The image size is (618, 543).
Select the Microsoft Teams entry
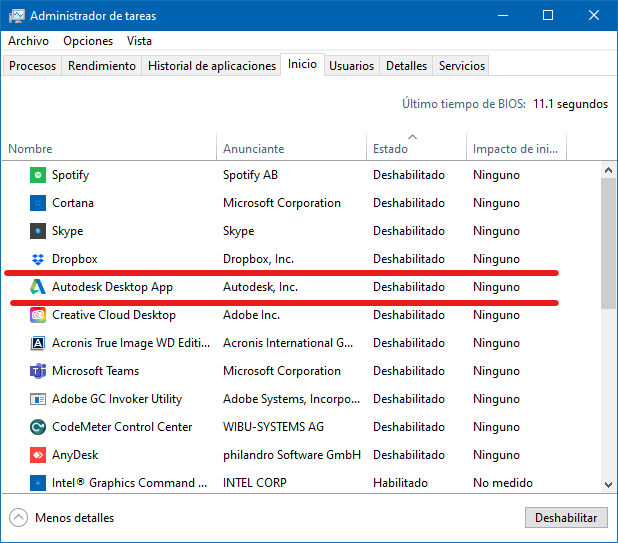(x=96, y=371)
